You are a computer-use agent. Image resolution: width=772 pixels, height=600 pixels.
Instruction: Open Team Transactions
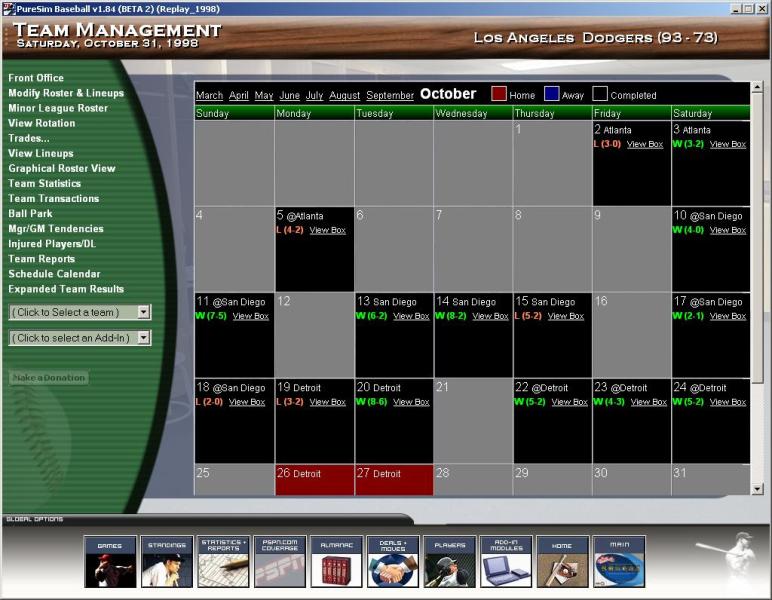click(x=54, y=198)
